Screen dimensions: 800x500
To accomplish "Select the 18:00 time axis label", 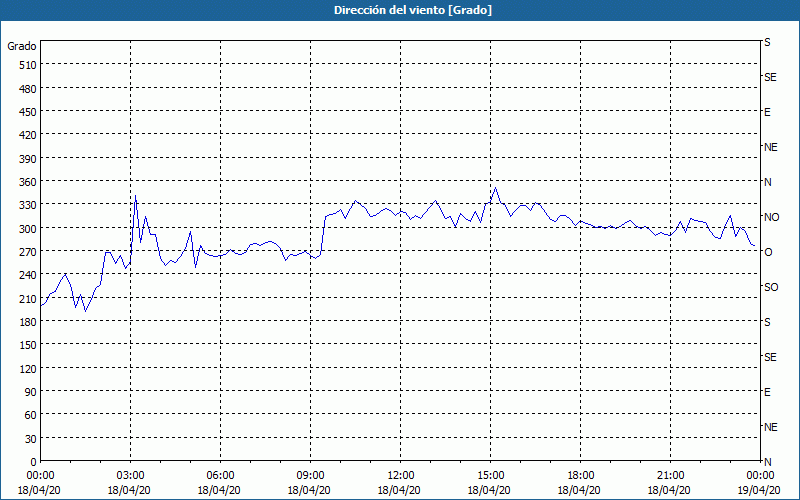I will (580, 476).
